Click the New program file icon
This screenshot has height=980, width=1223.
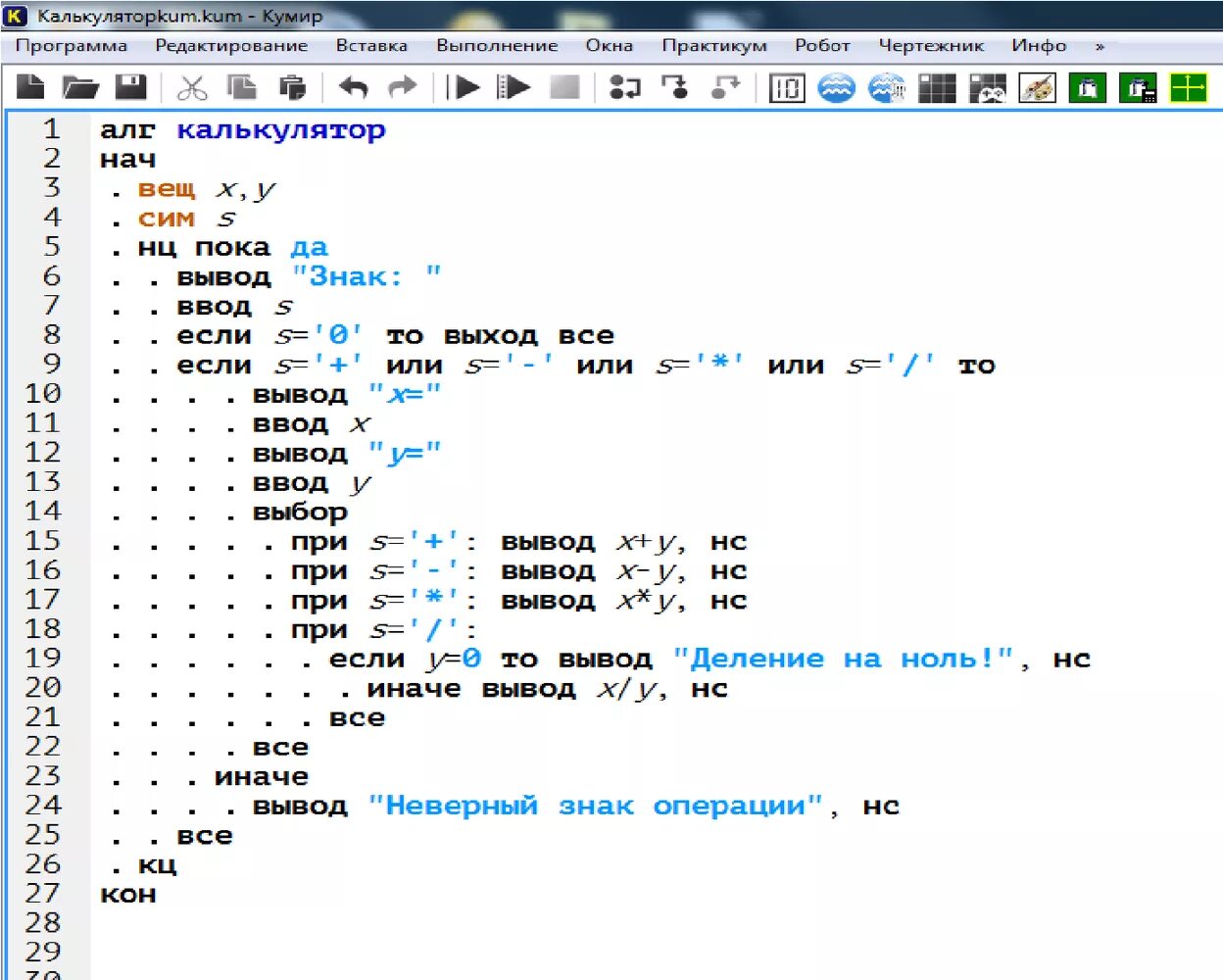point(31,88)
